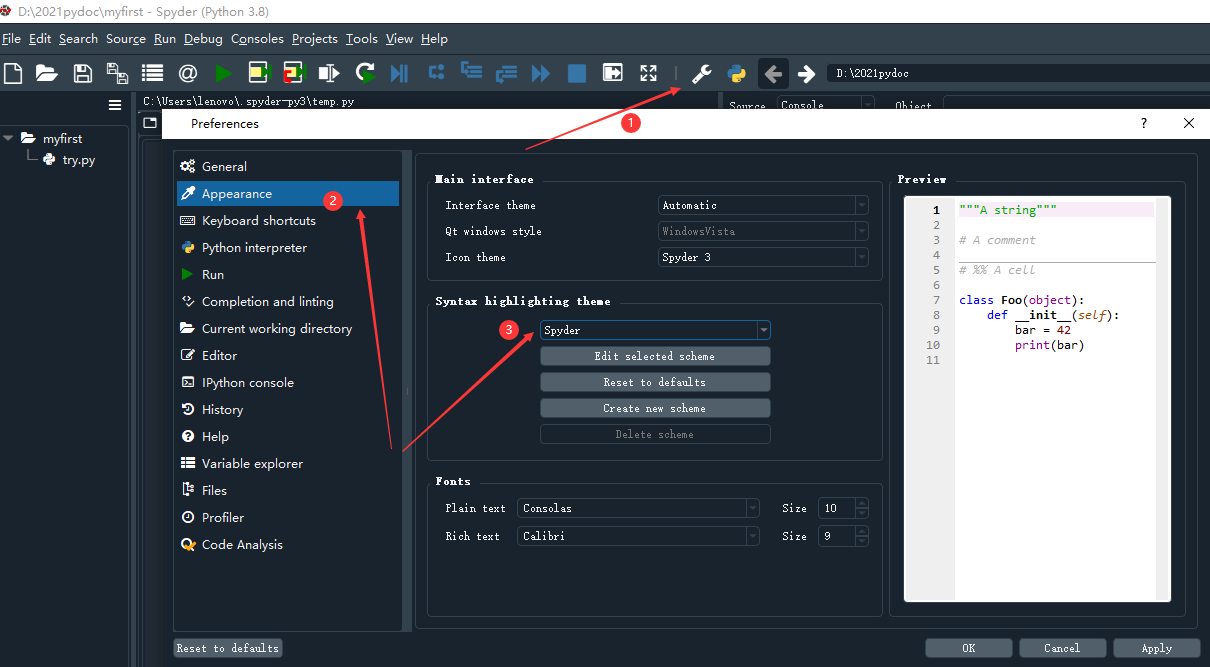Open the Icon theme dropdown
The image size is (1210, 667).
click(x=763, y=257)
